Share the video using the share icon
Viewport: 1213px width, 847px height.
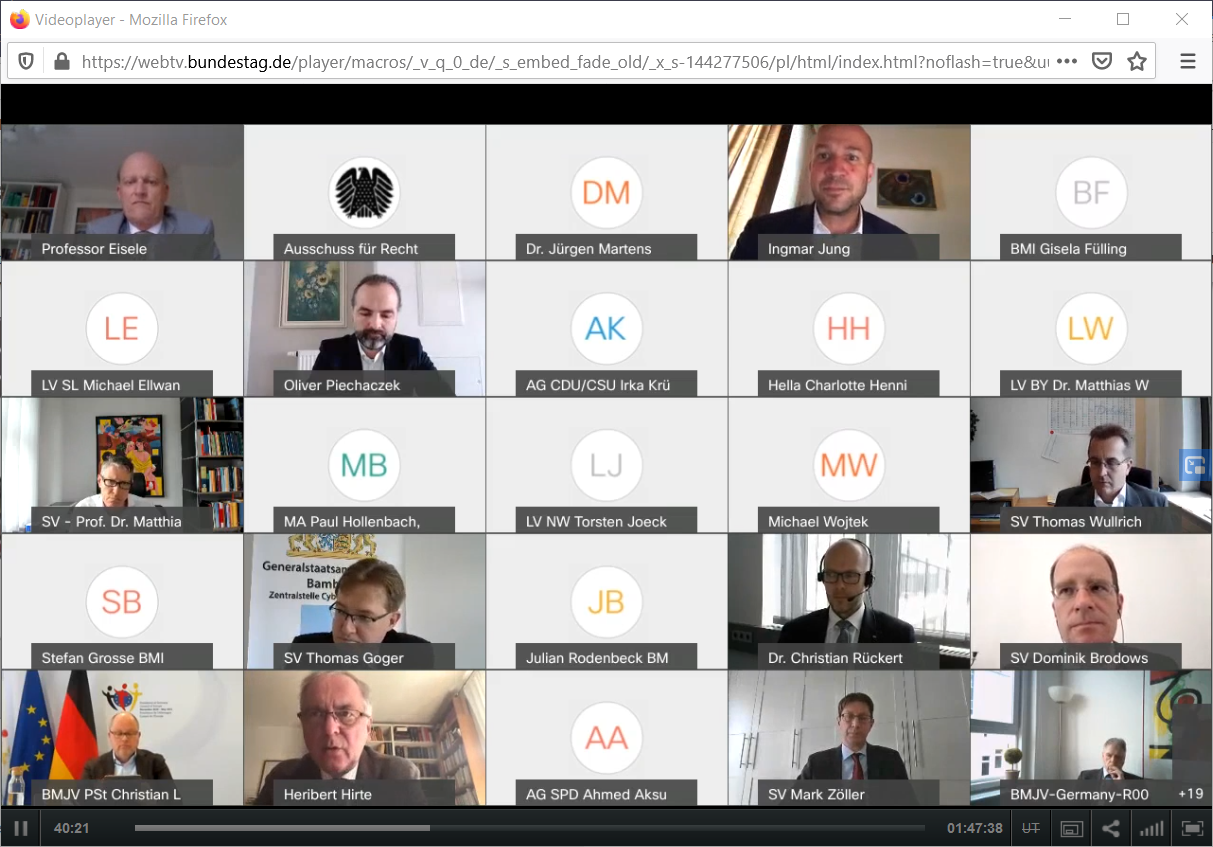tap(1111, 828)
